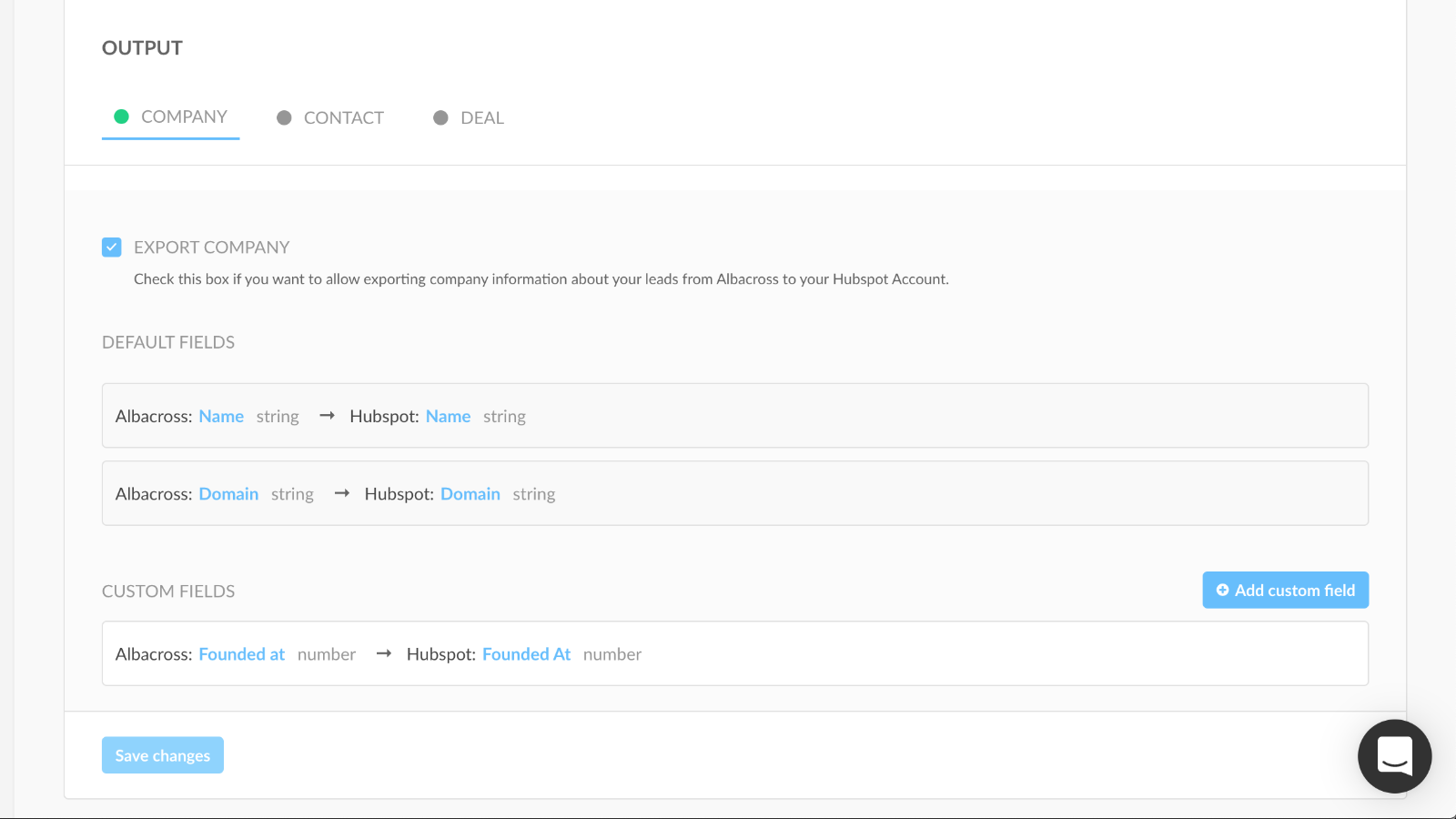Click the arrow in the Domain mapping row
Image resolution: width=1456 pixels, height=819 pixels.
[x=342, y=493]
